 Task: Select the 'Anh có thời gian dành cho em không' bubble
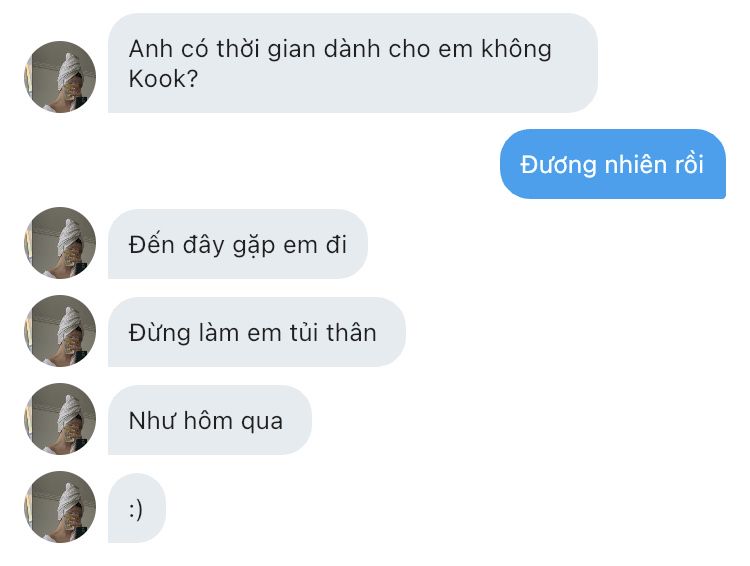(353, 63)
